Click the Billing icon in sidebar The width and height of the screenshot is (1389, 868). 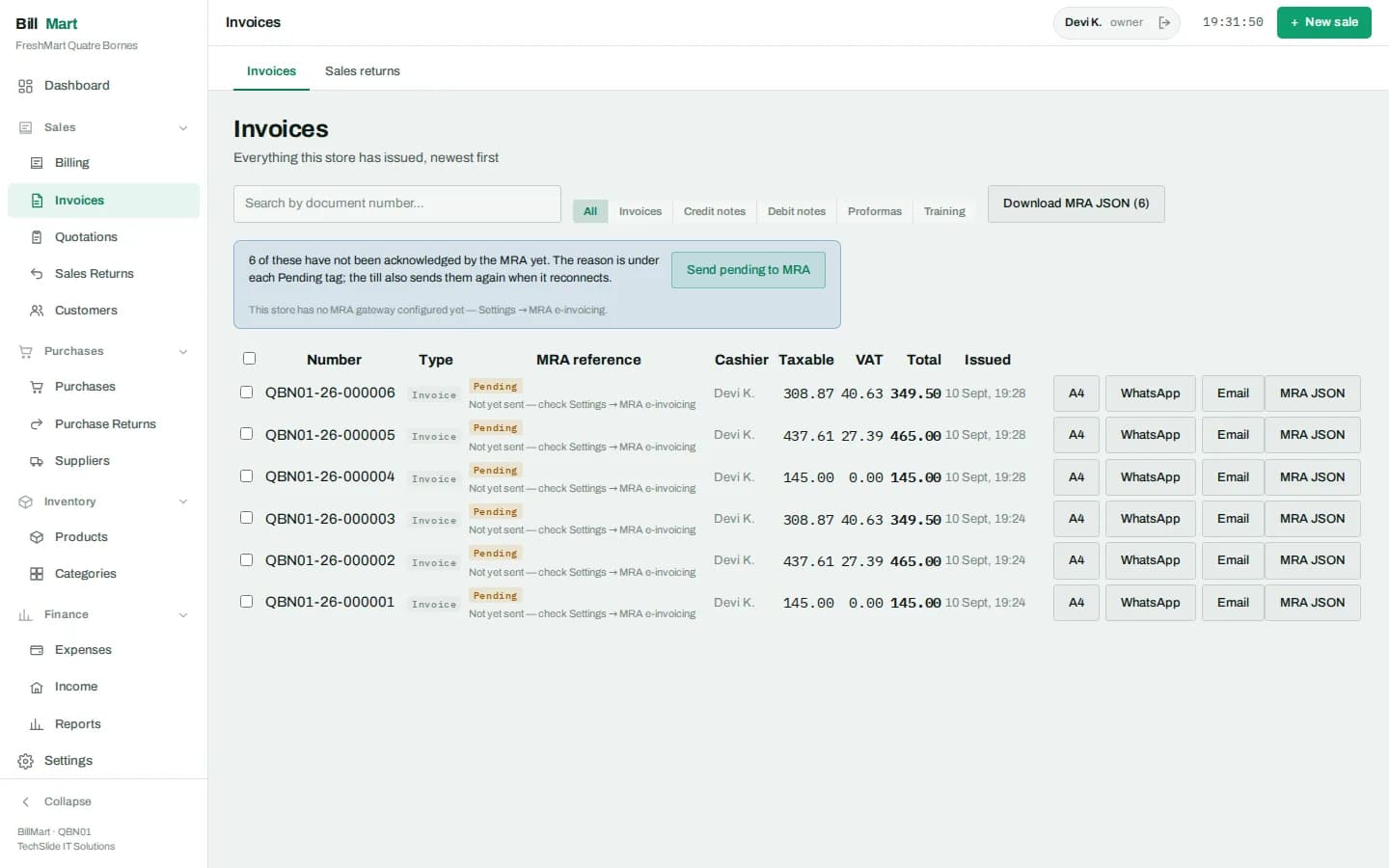[x=37, y=163]
